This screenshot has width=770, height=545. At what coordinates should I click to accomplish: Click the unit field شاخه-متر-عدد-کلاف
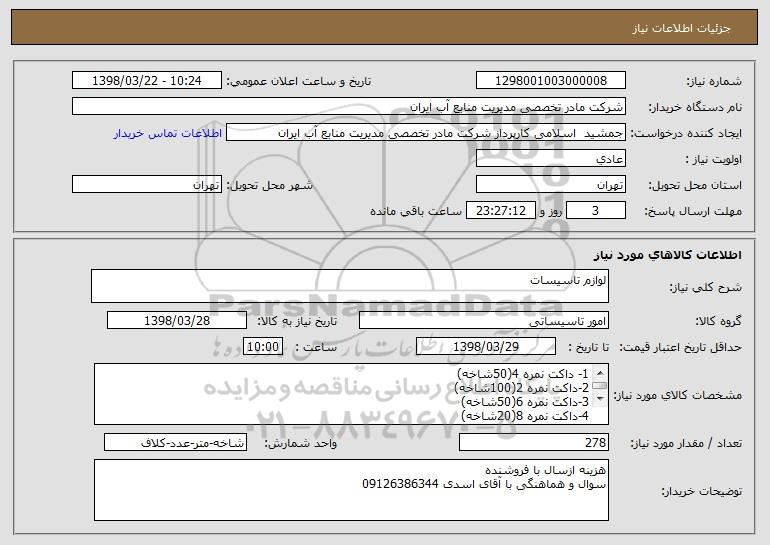(175, 442)
